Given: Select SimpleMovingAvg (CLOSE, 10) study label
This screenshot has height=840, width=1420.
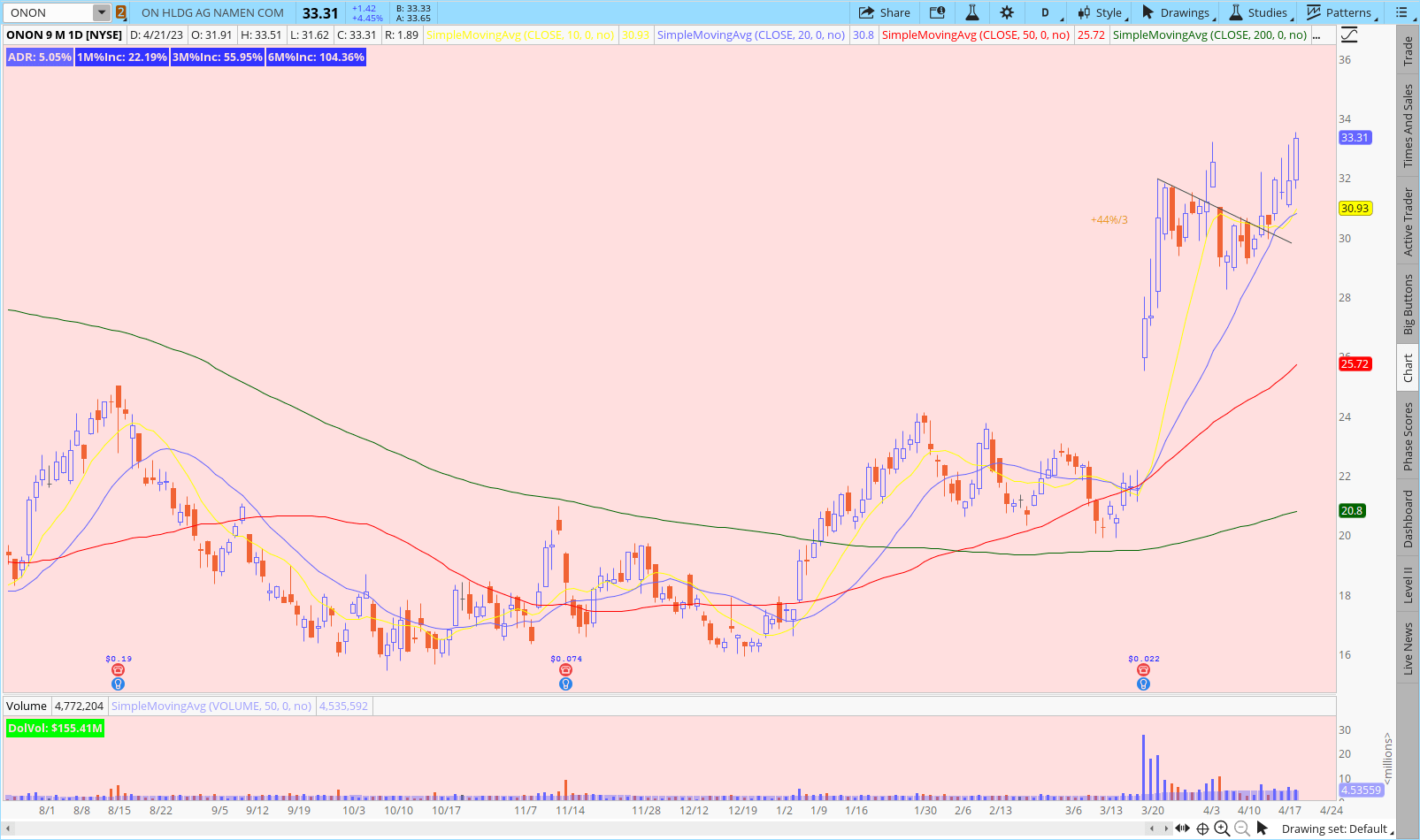Looking at the screenshot, I should (520, 35).
